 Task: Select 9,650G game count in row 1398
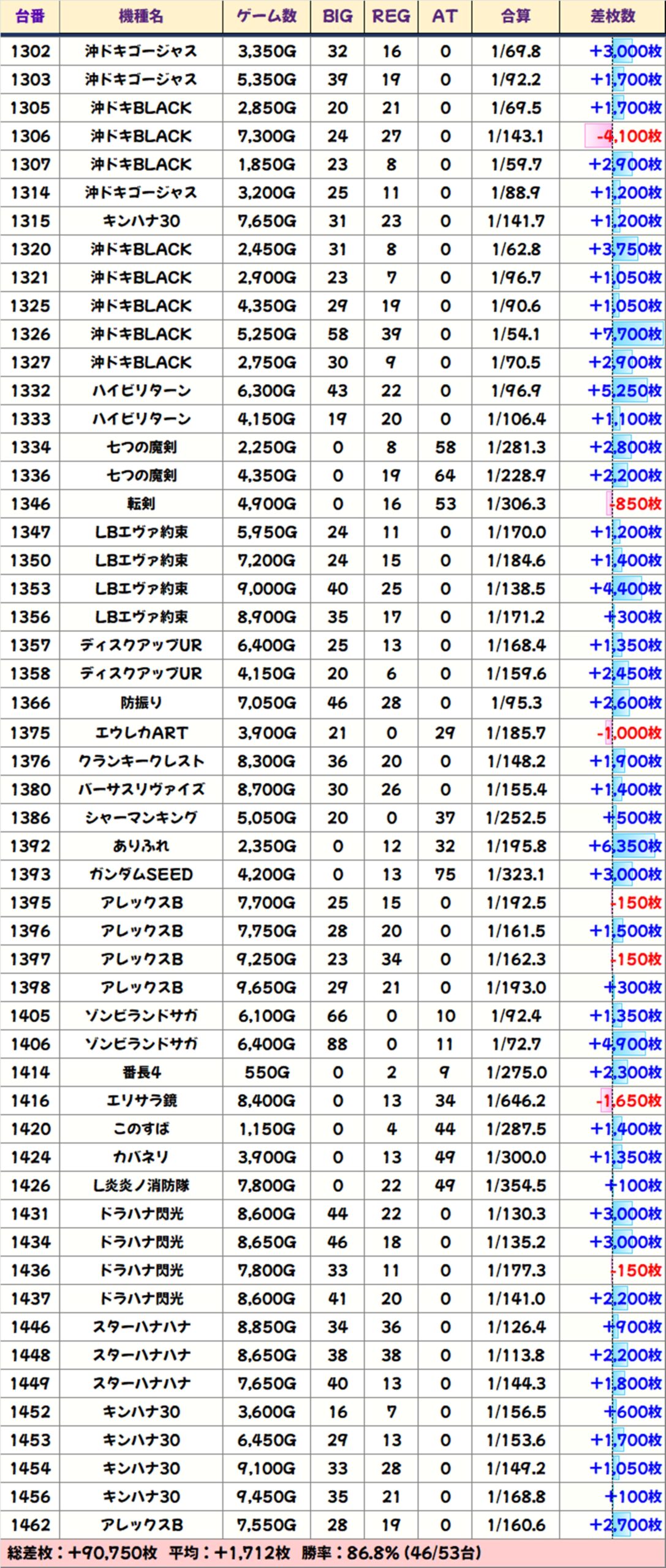tap(267, 987)
